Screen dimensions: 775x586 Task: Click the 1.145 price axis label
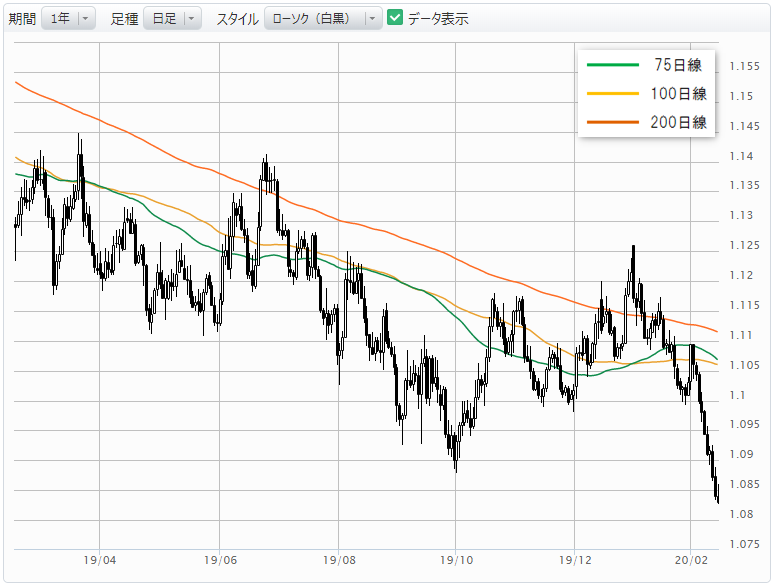744,126
